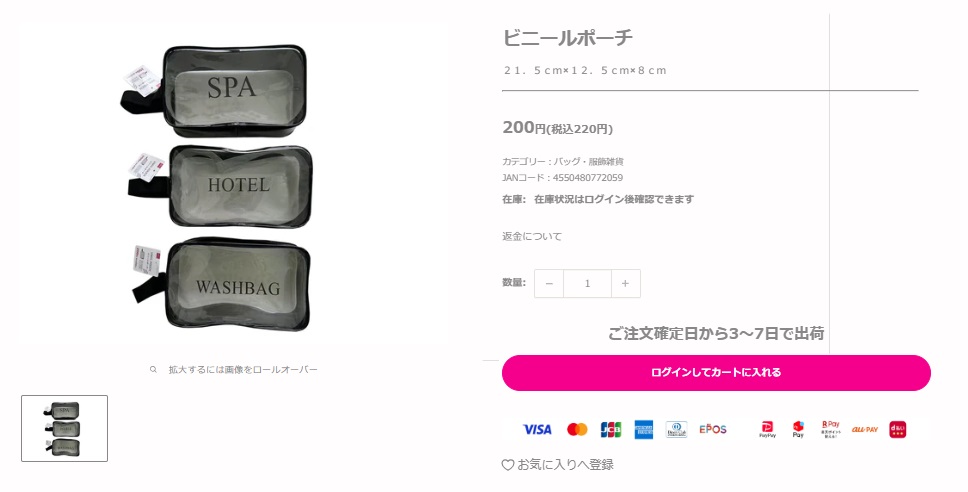Click the Mastercard logo icon

coord(577,429)
